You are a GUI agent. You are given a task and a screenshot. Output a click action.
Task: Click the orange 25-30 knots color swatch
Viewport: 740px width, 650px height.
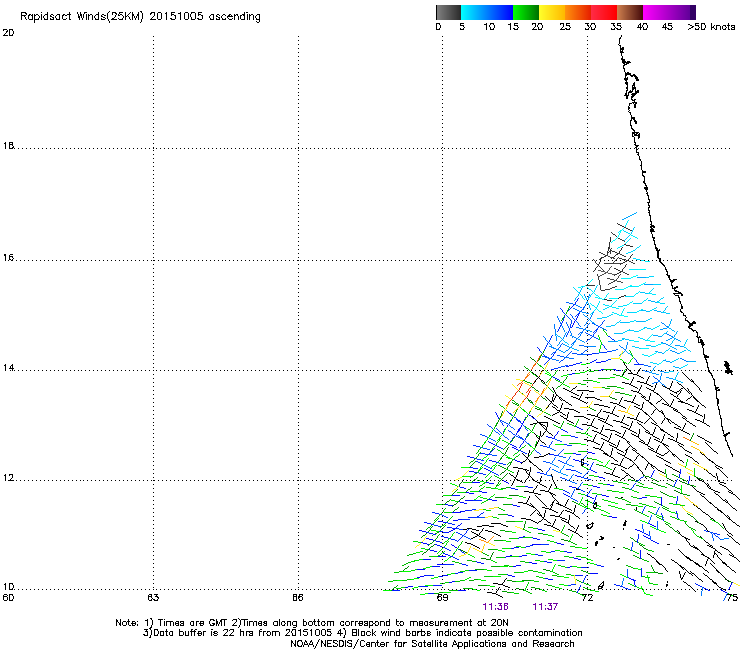(578, 12)
